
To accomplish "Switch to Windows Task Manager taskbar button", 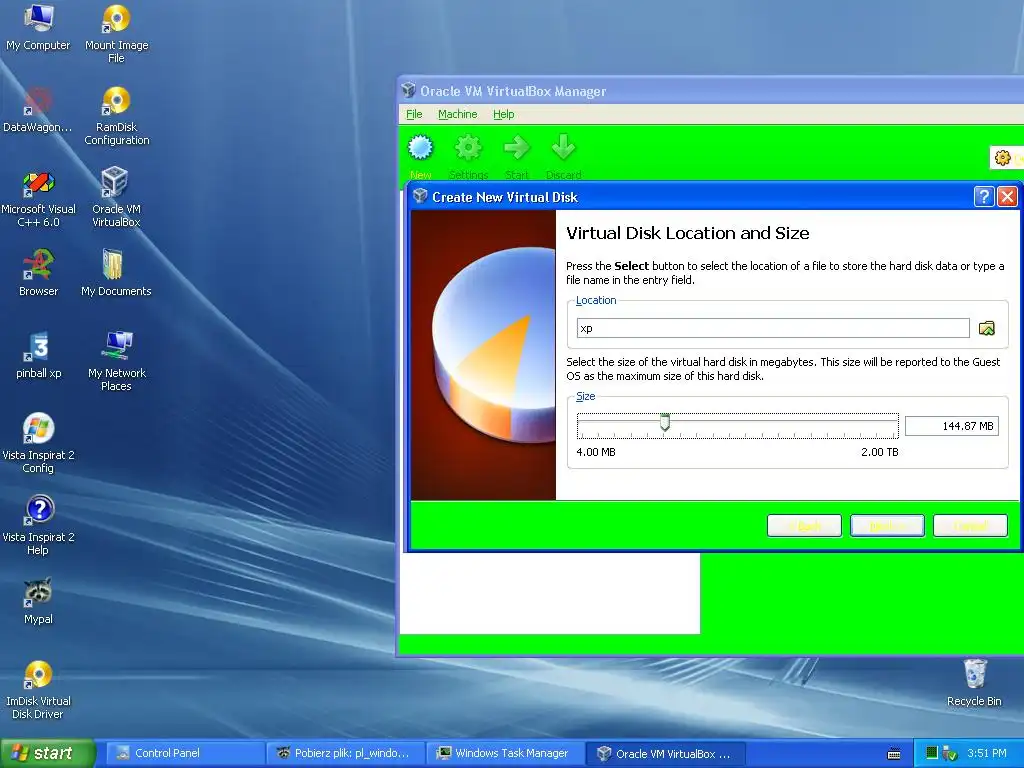I will (x=505, y=753).
